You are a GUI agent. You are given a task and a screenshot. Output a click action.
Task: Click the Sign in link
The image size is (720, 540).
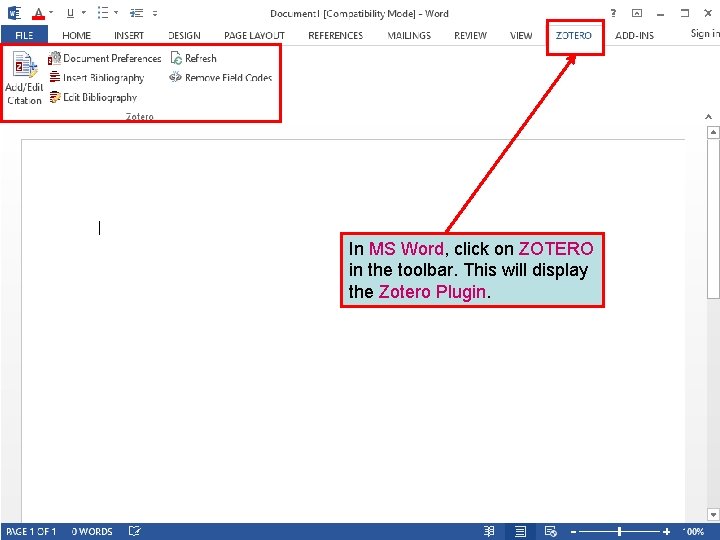click(705, 33)
